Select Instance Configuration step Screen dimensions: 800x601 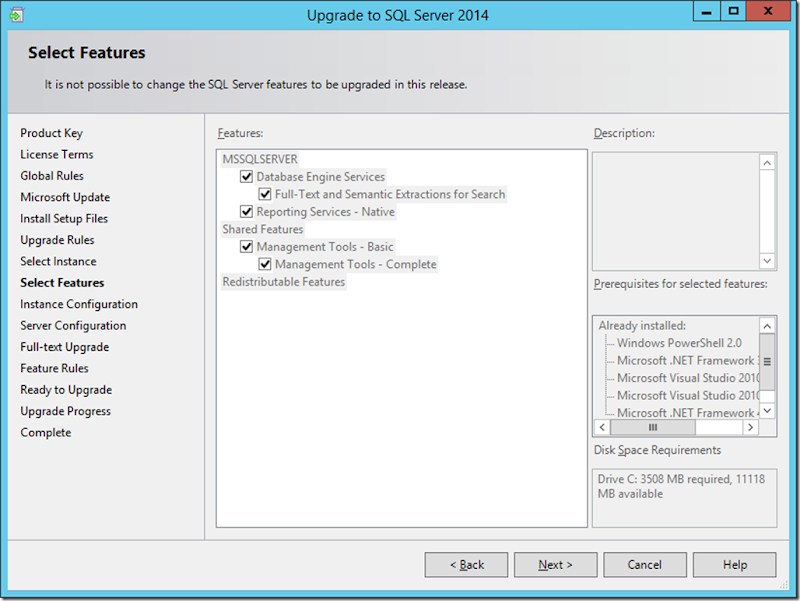pyautogui.click(x=79, y=304)
